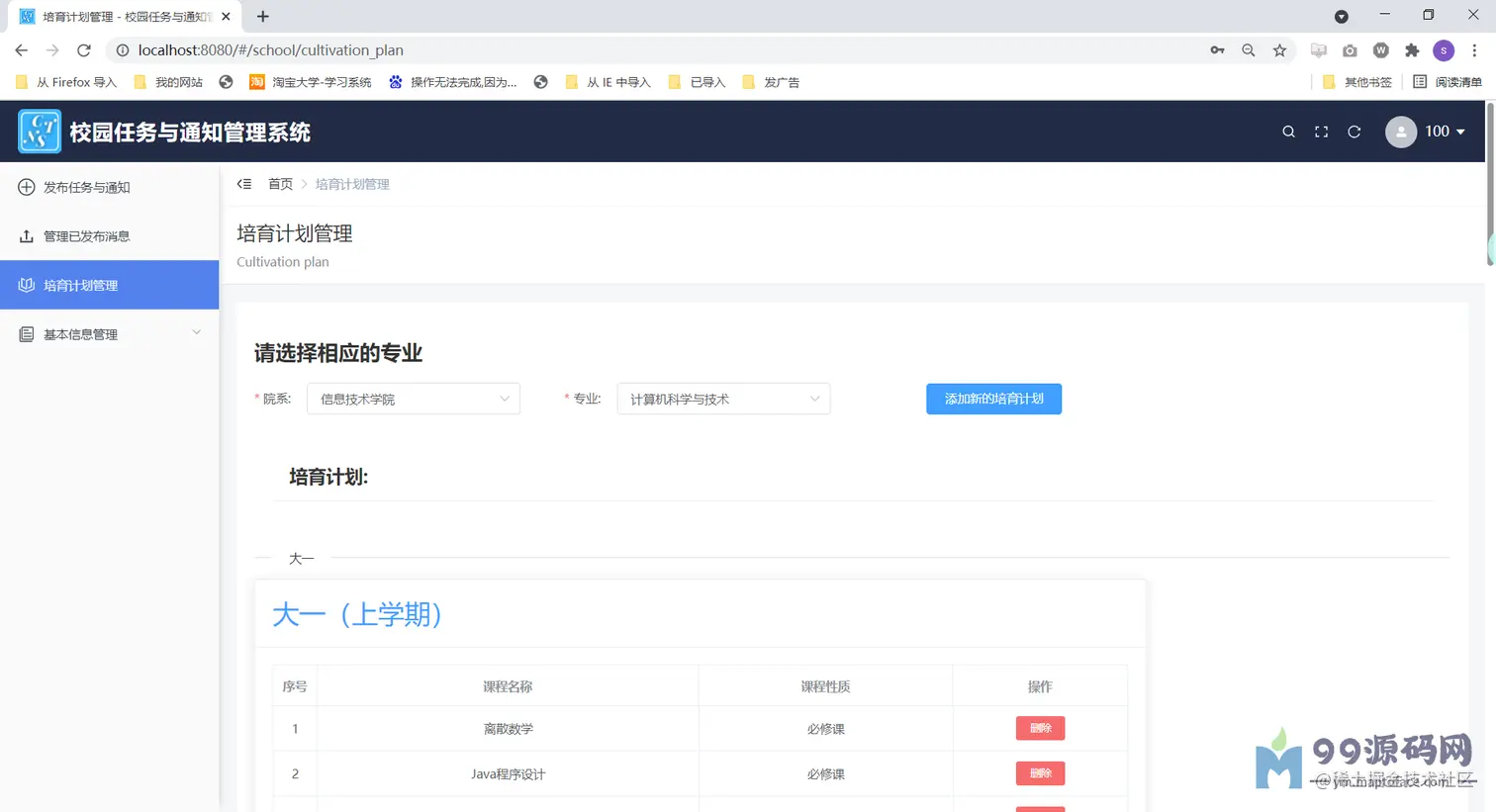
Task: Open the 院系 dropdown showing 信息技术学院
Action: (x=414, y=399)
